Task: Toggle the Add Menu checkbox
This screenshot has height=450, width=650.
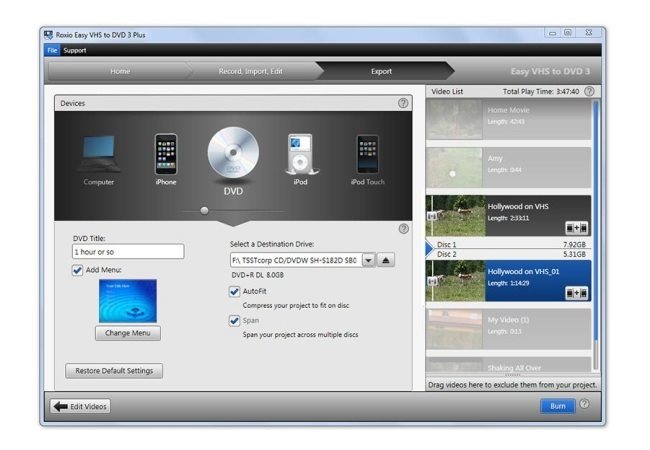Action: pos(77,270)
